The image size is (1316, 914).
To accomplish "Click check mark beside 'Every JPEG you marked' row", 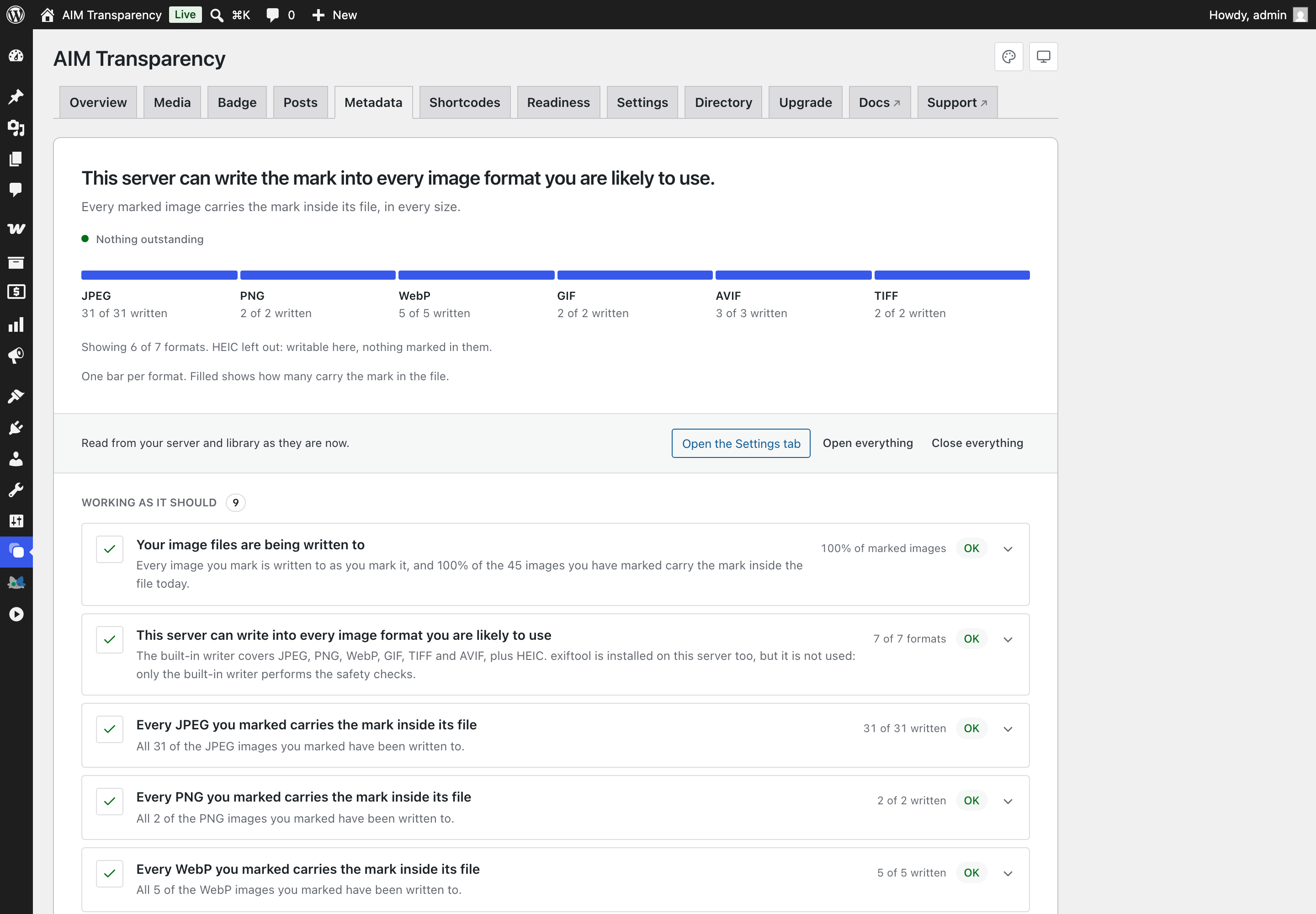I will click(x=110, y=728).
